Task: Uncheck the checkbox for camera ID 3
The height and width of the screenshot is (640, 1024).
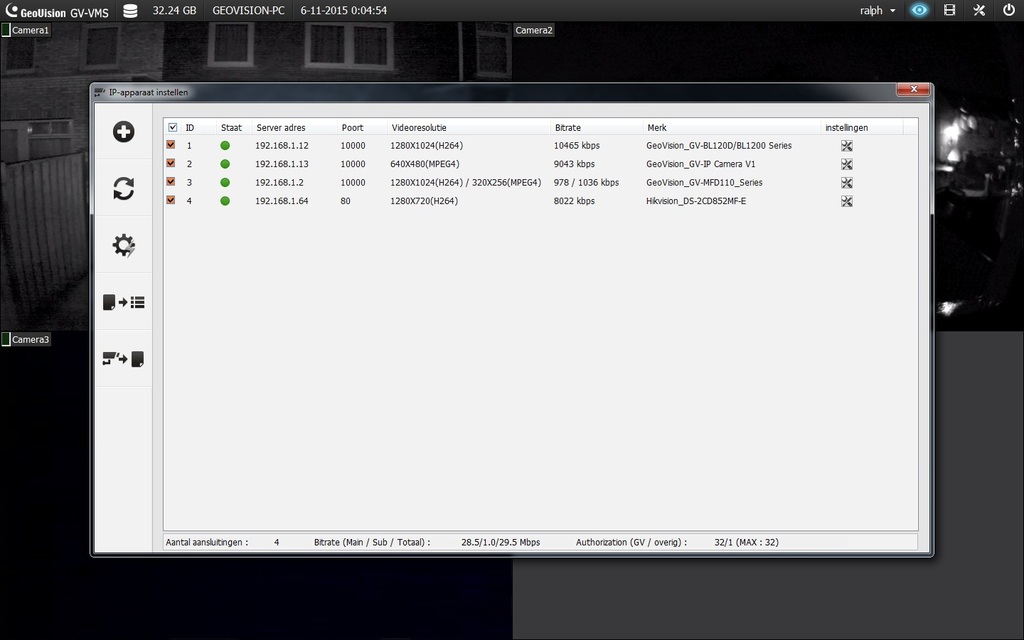Action: [171, 182]
